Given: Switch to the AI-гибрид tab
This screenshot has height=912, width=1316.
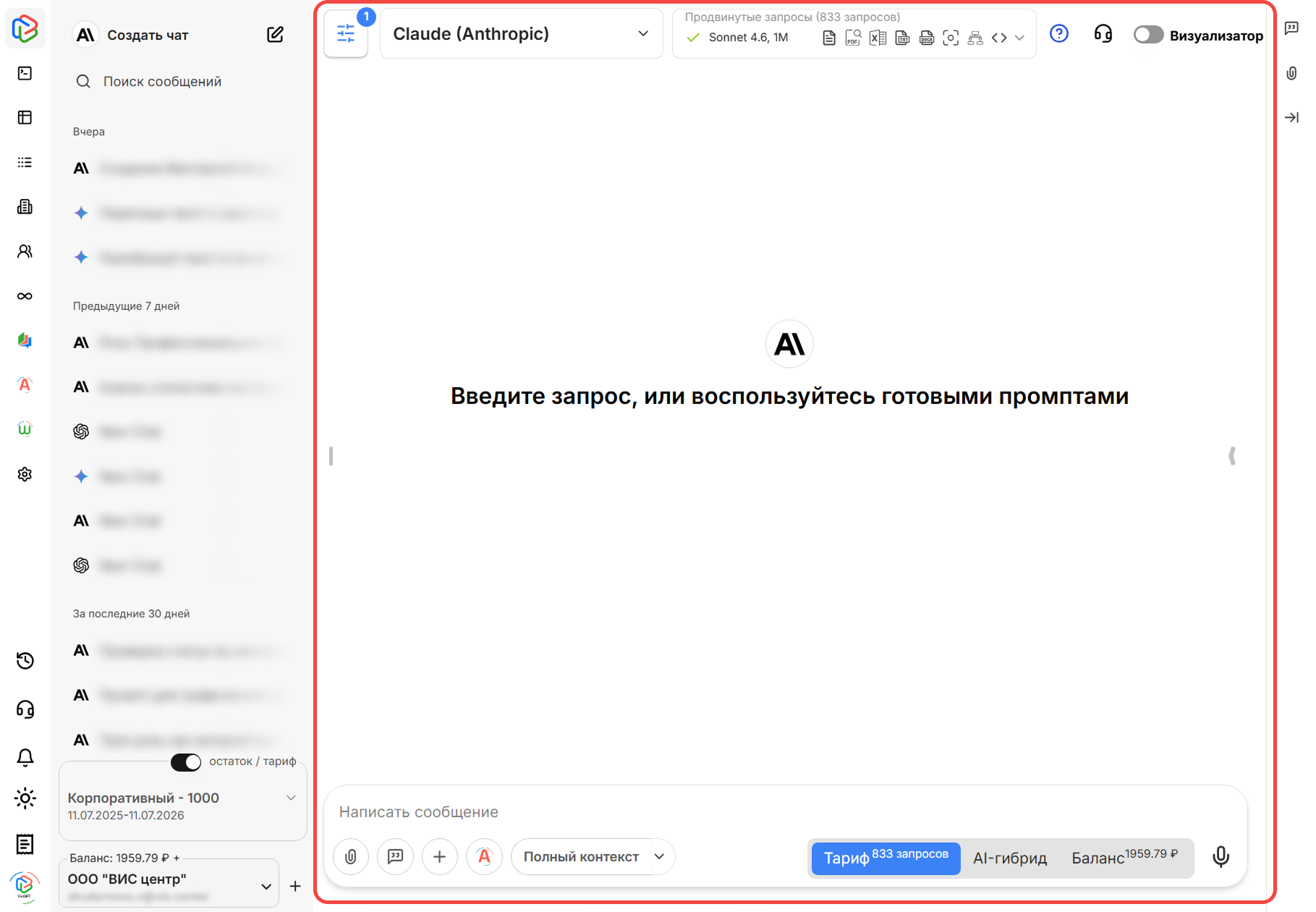Looking at the screenshot, I should point(1009,858).
